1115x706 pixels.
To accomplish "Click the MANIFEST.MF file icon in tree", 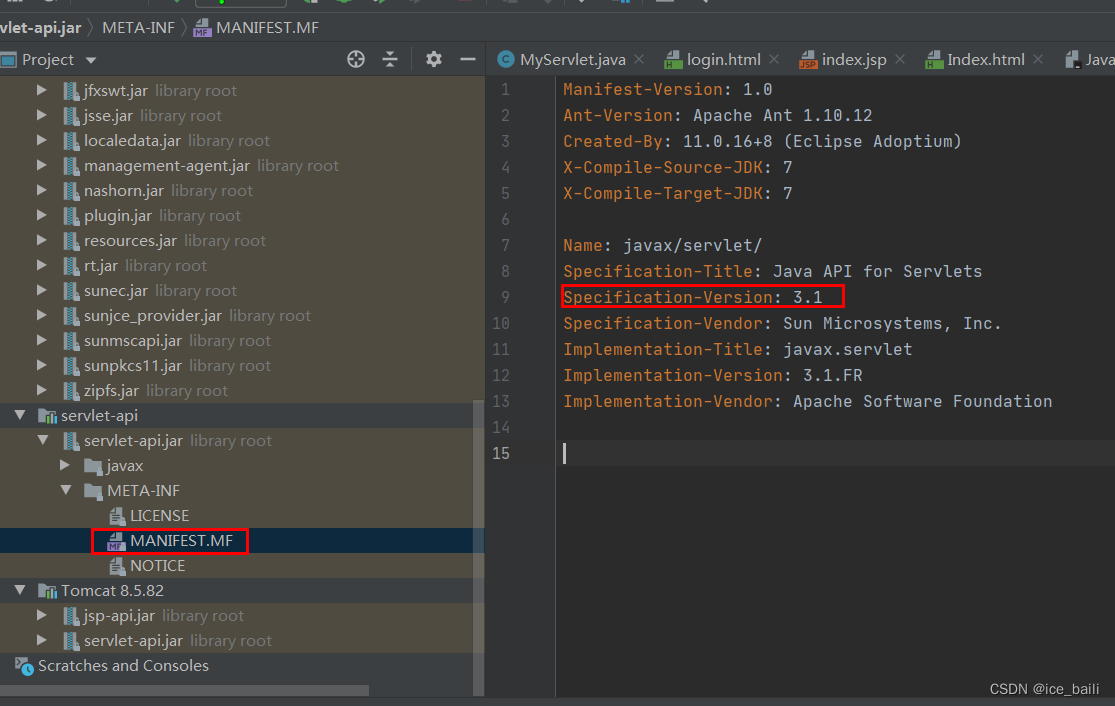I will tap(116, 541).
